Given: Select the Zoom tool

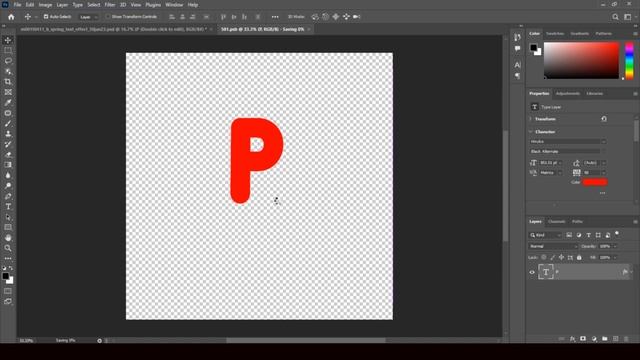Looking at the screenshot, I should (8, 248).
